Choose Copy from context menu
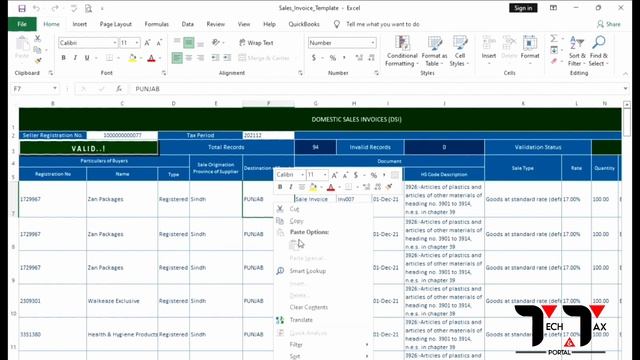 296,221
